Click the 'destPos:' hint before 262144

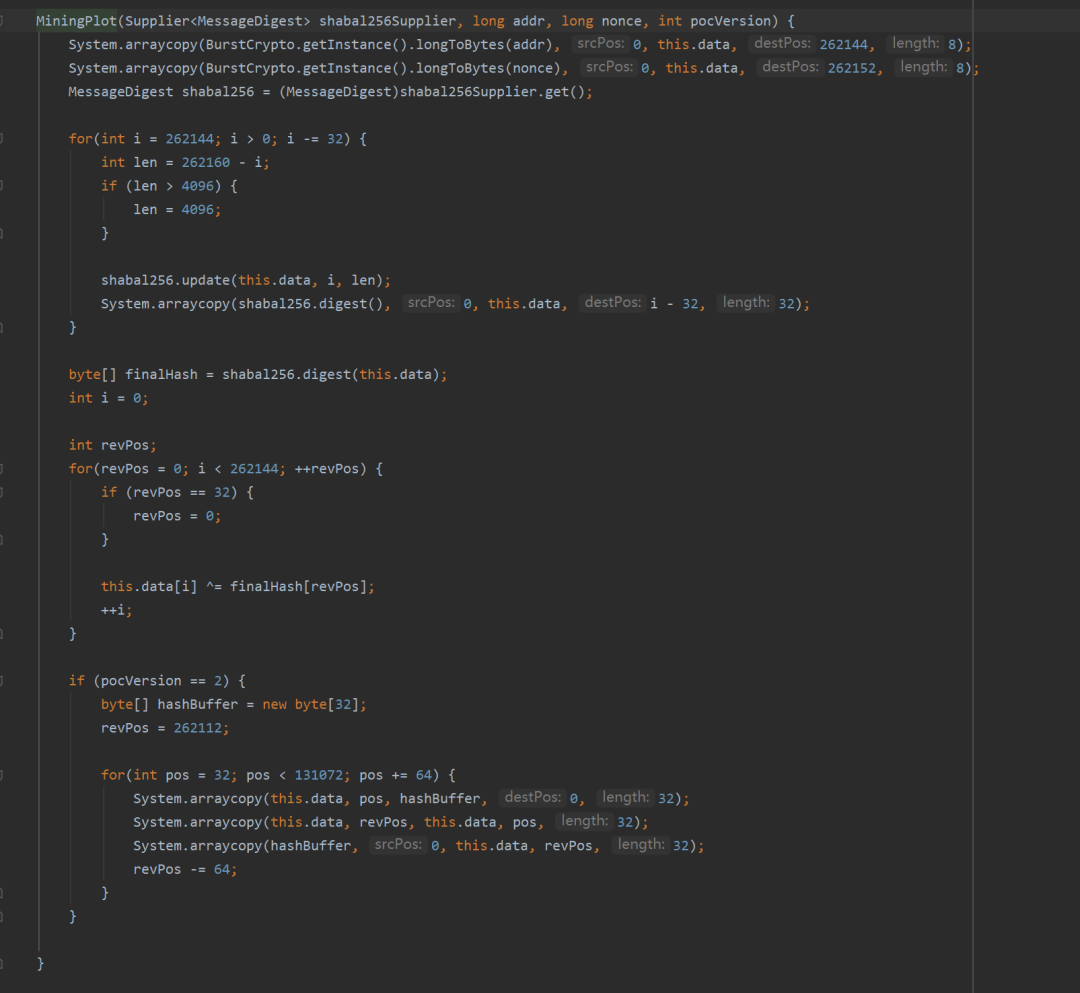[x=780, y=44]
